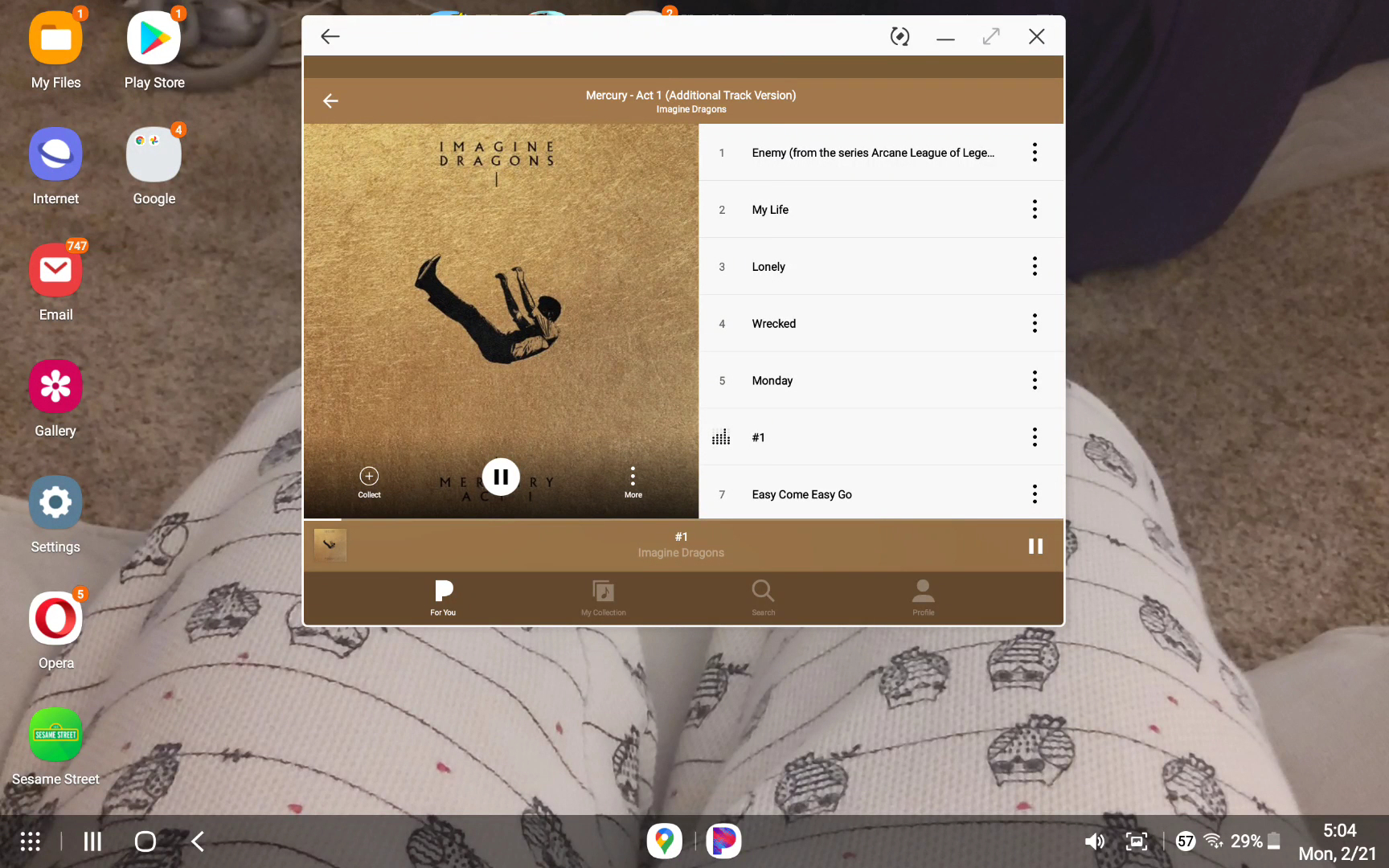Toggle the volume speaker icon in system tray
Viewport: 1389px width, 868px height.
click(x=1094, y=841)
